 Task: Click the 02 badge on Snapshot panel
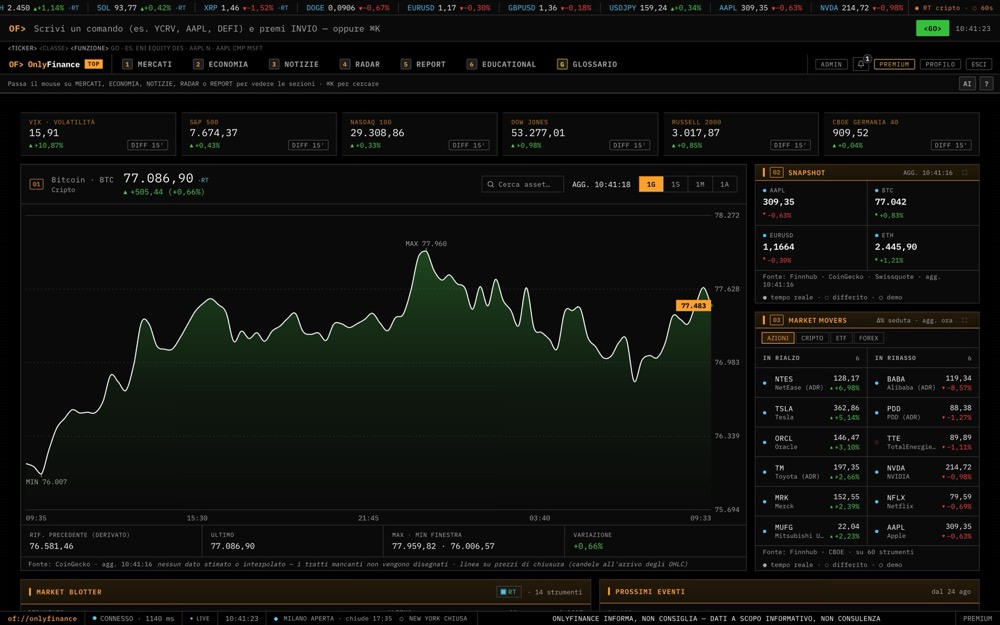tap(776, 173)
